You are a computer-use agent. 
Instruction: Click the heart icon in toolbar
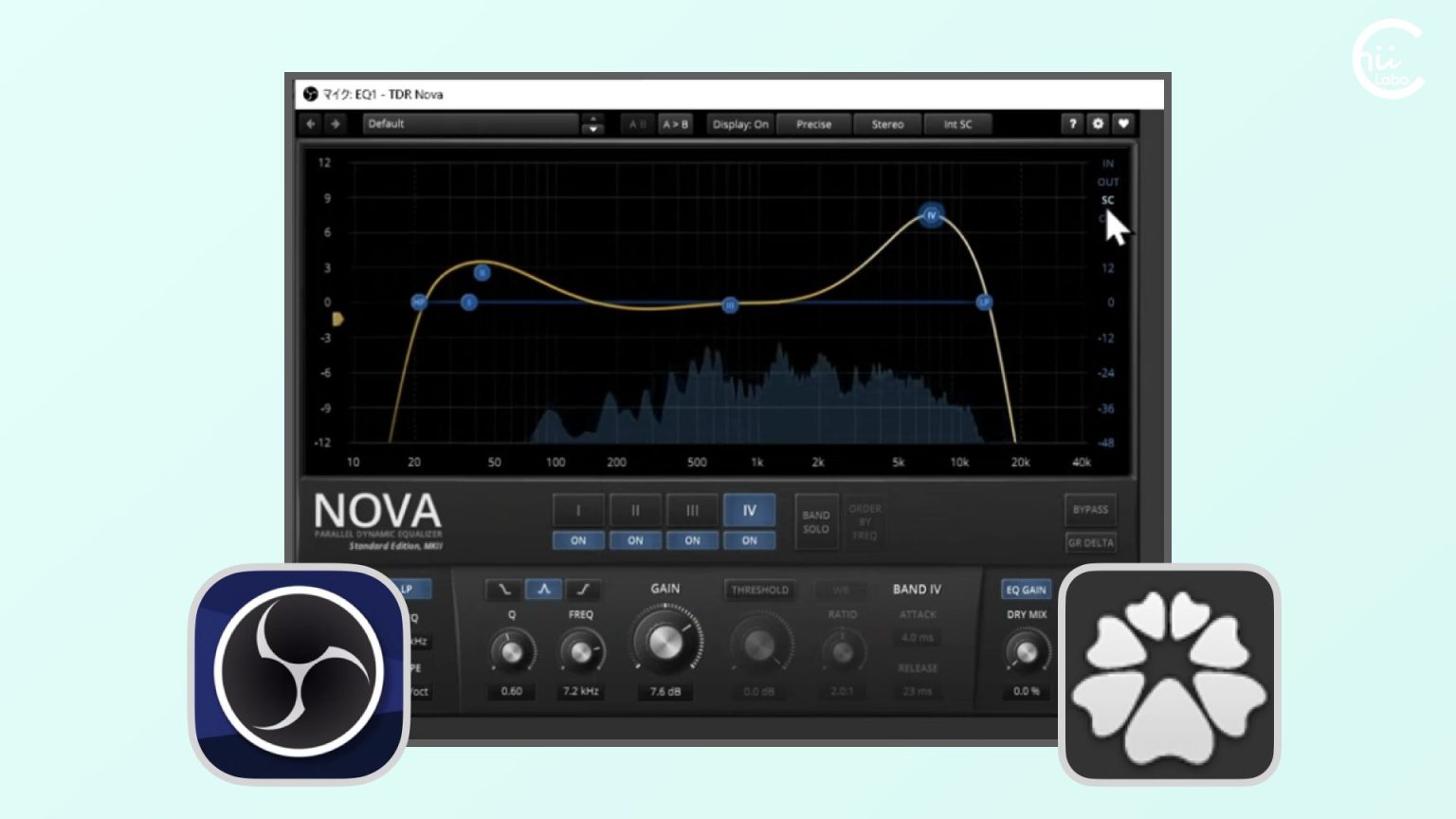(1123, 124)
